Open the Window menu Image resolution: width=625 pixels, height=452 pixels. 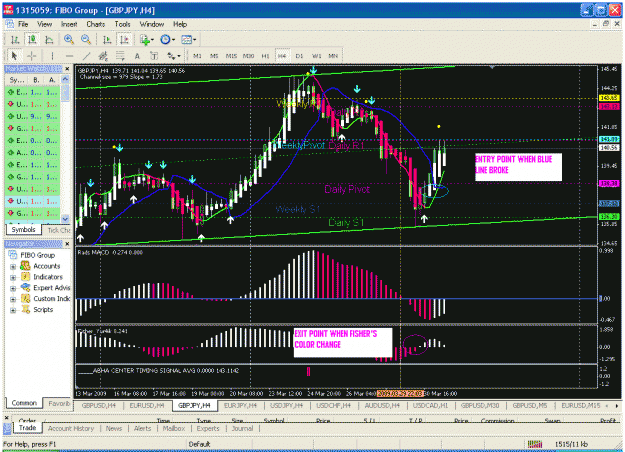[151, 24]
